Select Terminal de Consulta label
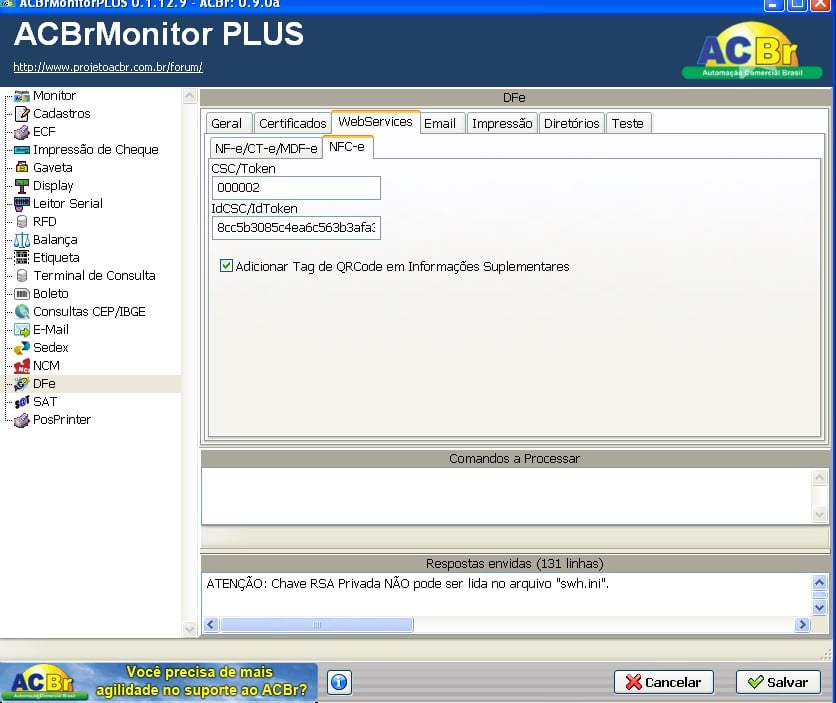The width and height of the screenshot is (836, 703). pyautogui.click(x=94, y=276)
